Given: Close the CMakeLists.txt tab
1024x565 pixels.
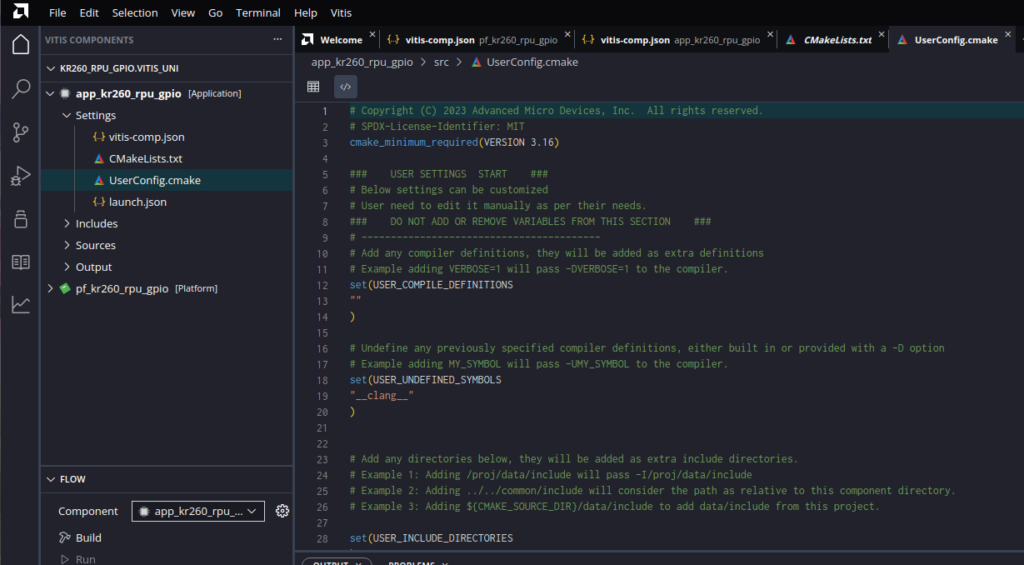Looking at the screenshot, I should [881, 34].
